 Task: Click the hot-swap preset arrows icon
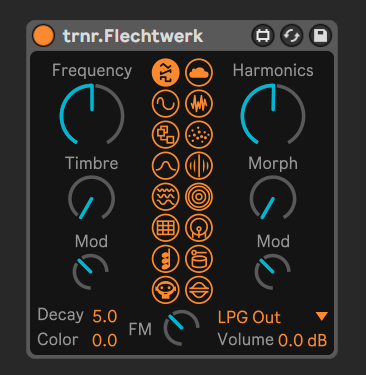292,36
